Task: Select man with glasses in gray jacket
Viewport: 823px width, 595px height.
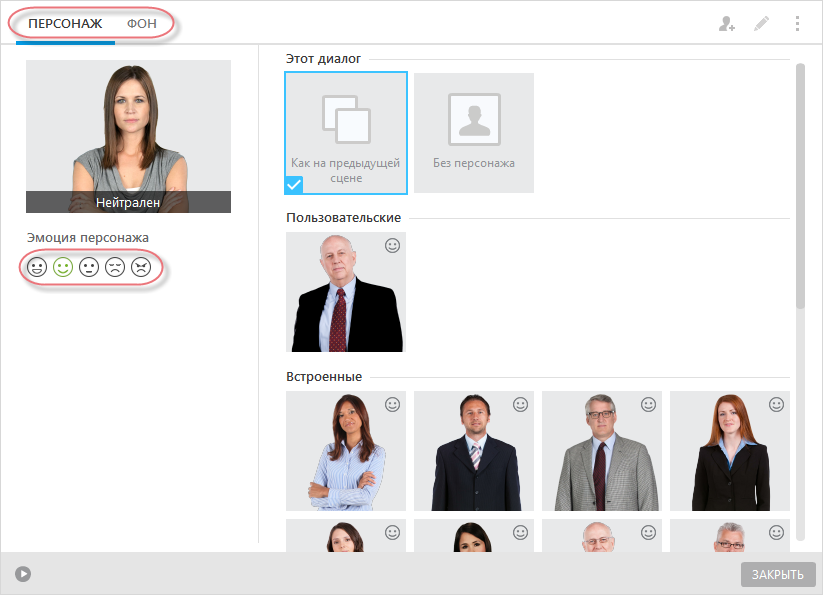Action: (602, 451)
